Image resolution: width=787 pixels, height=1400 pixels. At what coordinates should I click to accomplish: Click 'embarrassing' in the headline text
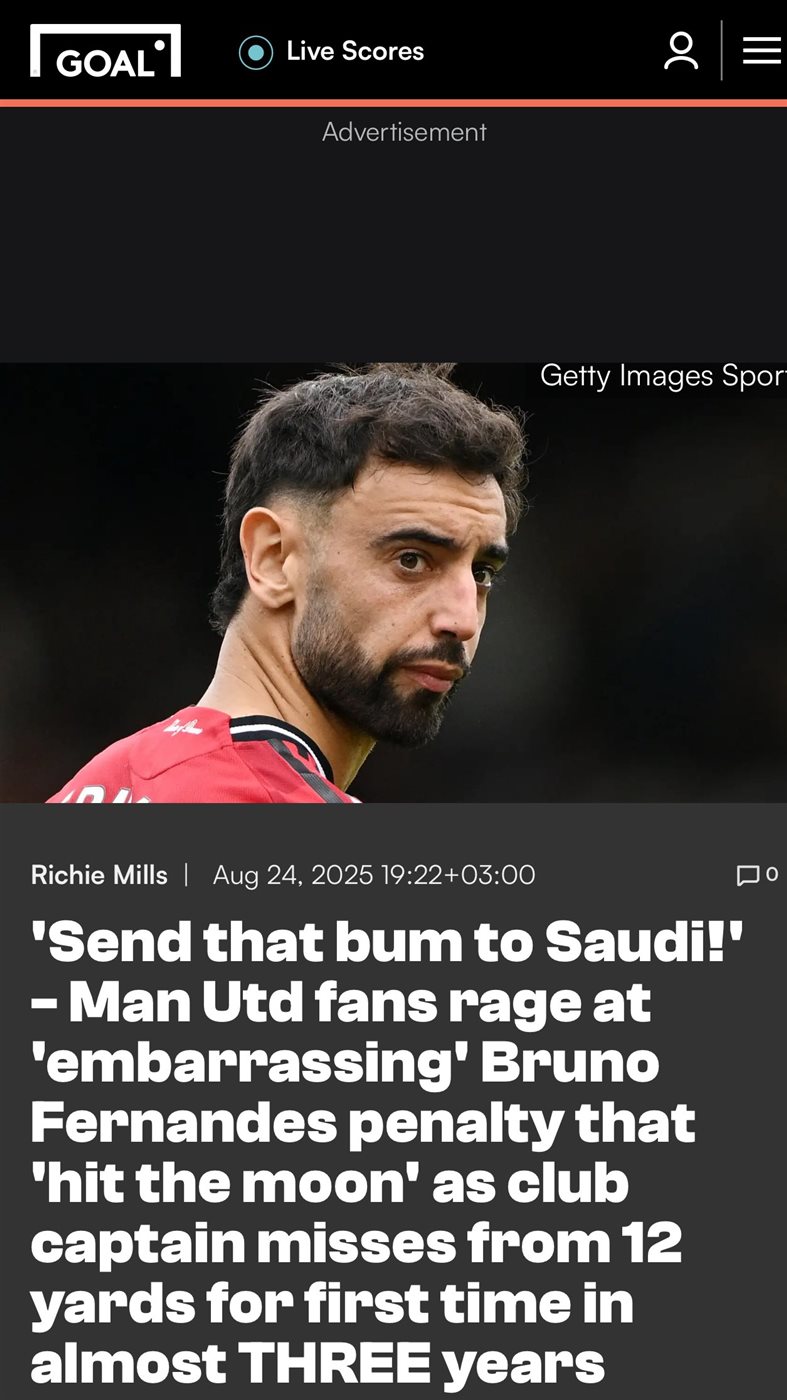click(x=250, y=1064)
